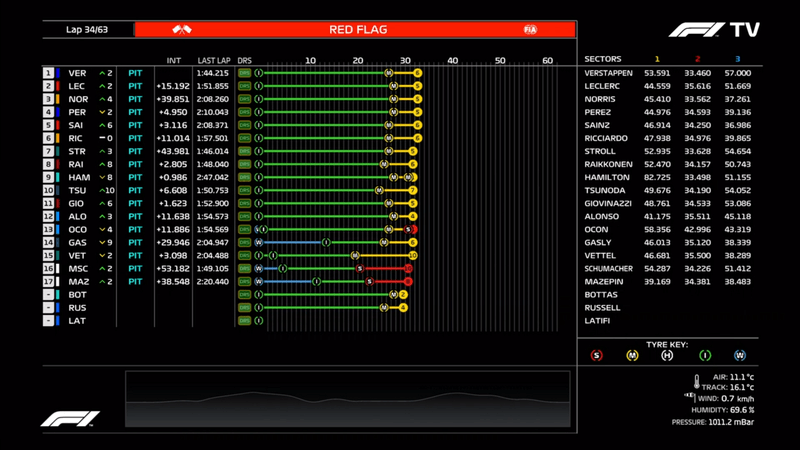The image size is (800, 450).
Task: Click position box 9 for HAM
Action: tap(48, 178)
